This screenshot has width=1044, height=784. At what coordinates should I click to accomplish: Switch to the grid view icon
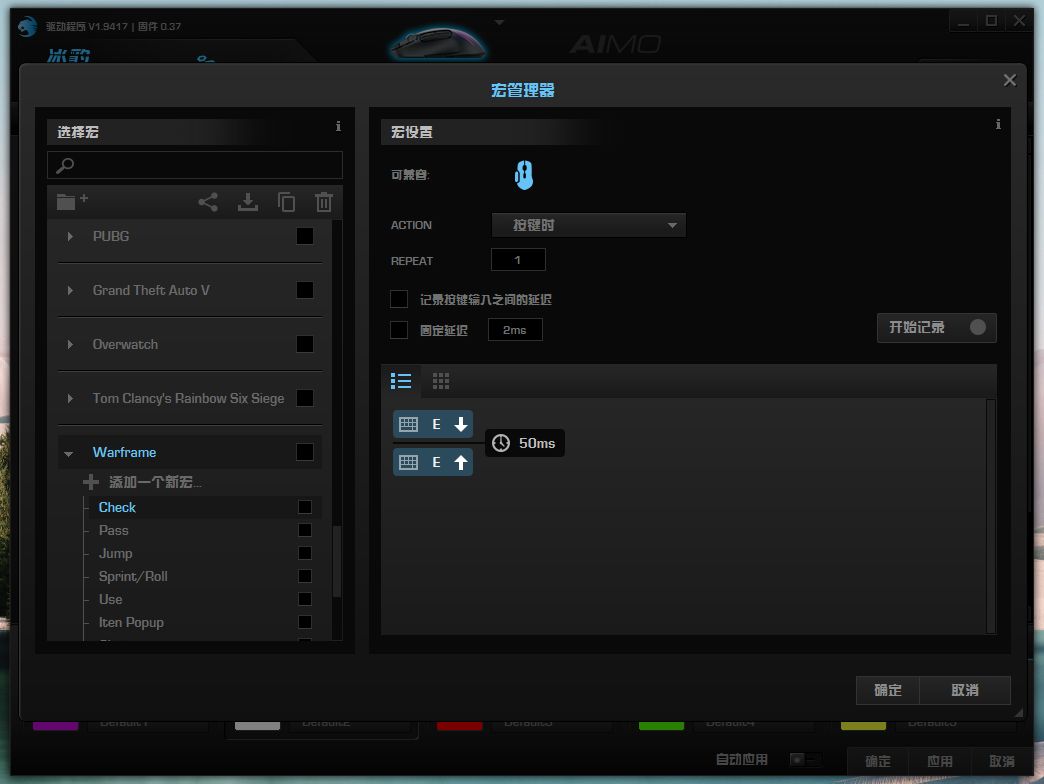click(x=441, y=381)
